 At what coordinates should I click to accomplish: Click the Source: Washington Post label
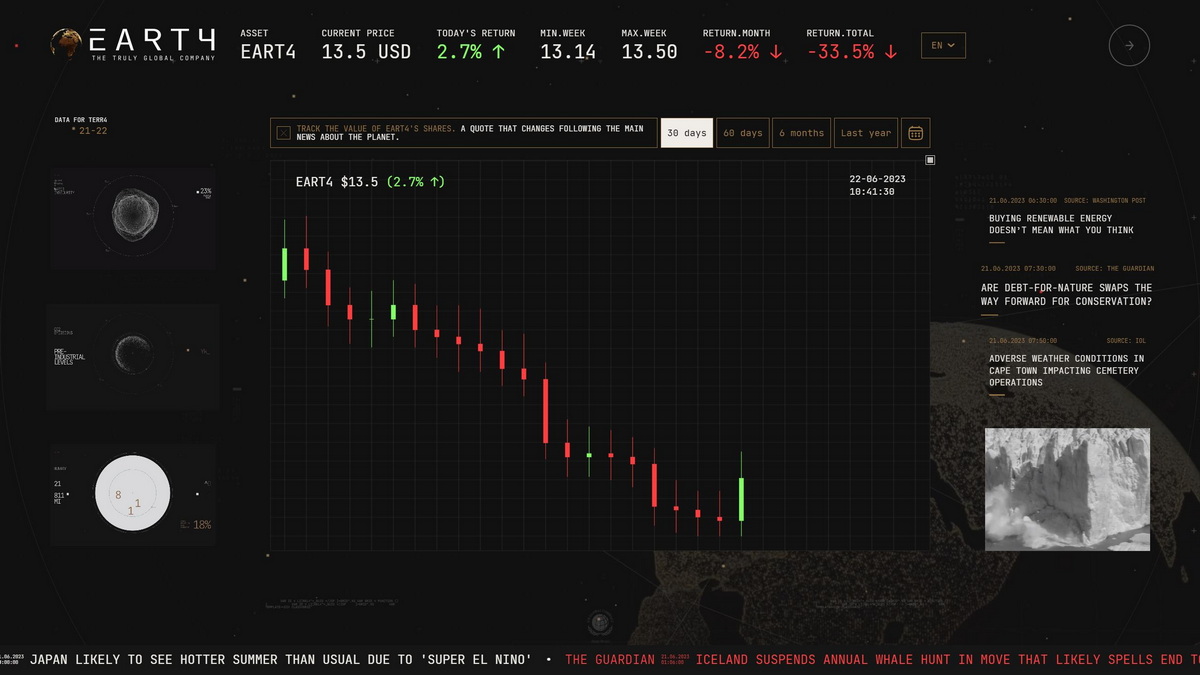(1105, 201)
